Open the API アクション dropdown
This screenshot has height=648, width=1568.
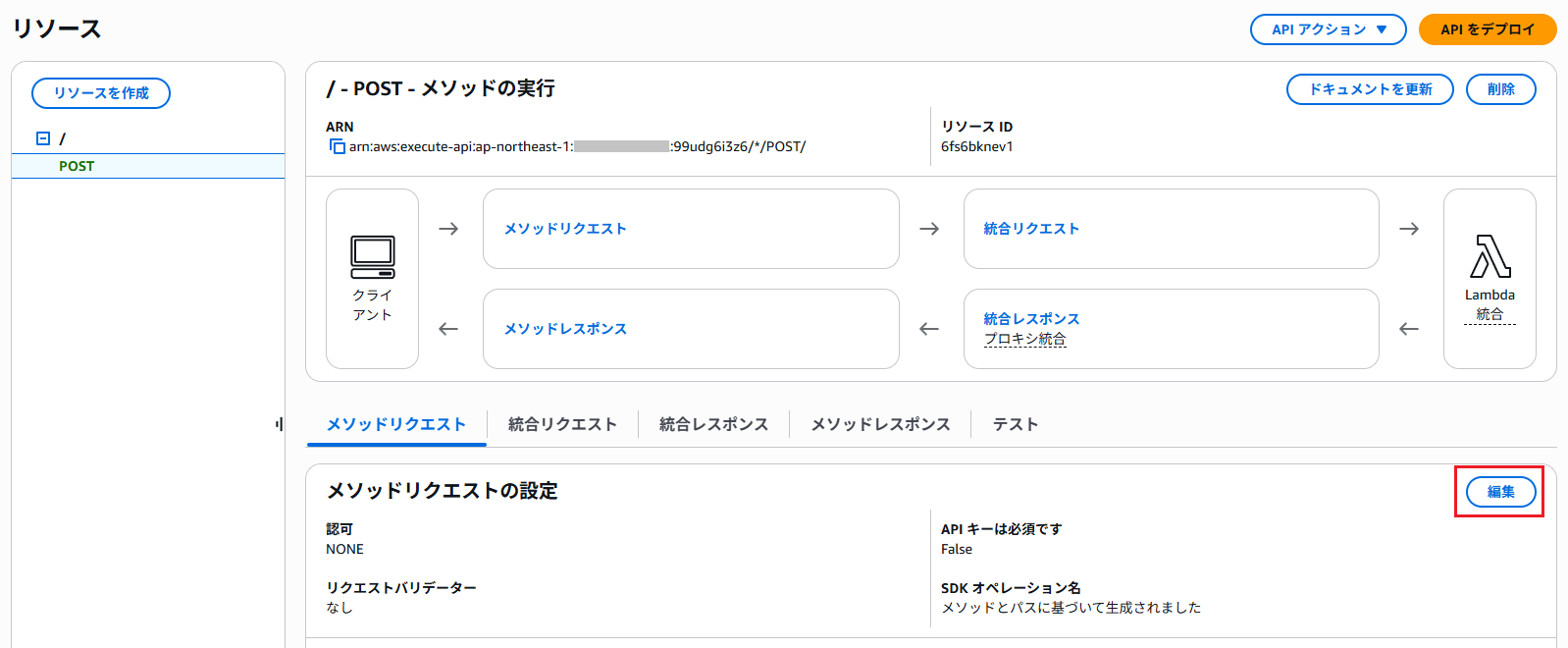1328,29
